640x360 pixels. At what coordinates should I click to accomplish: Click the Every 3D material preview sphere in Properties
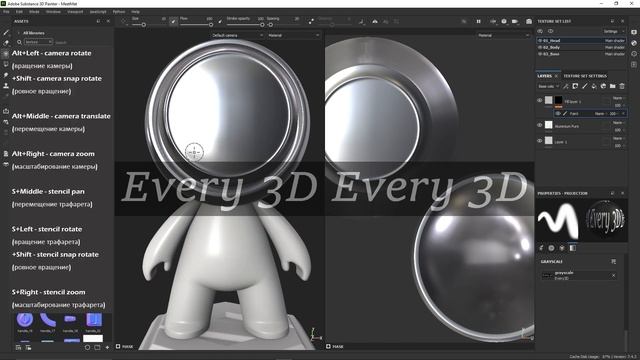605,220
